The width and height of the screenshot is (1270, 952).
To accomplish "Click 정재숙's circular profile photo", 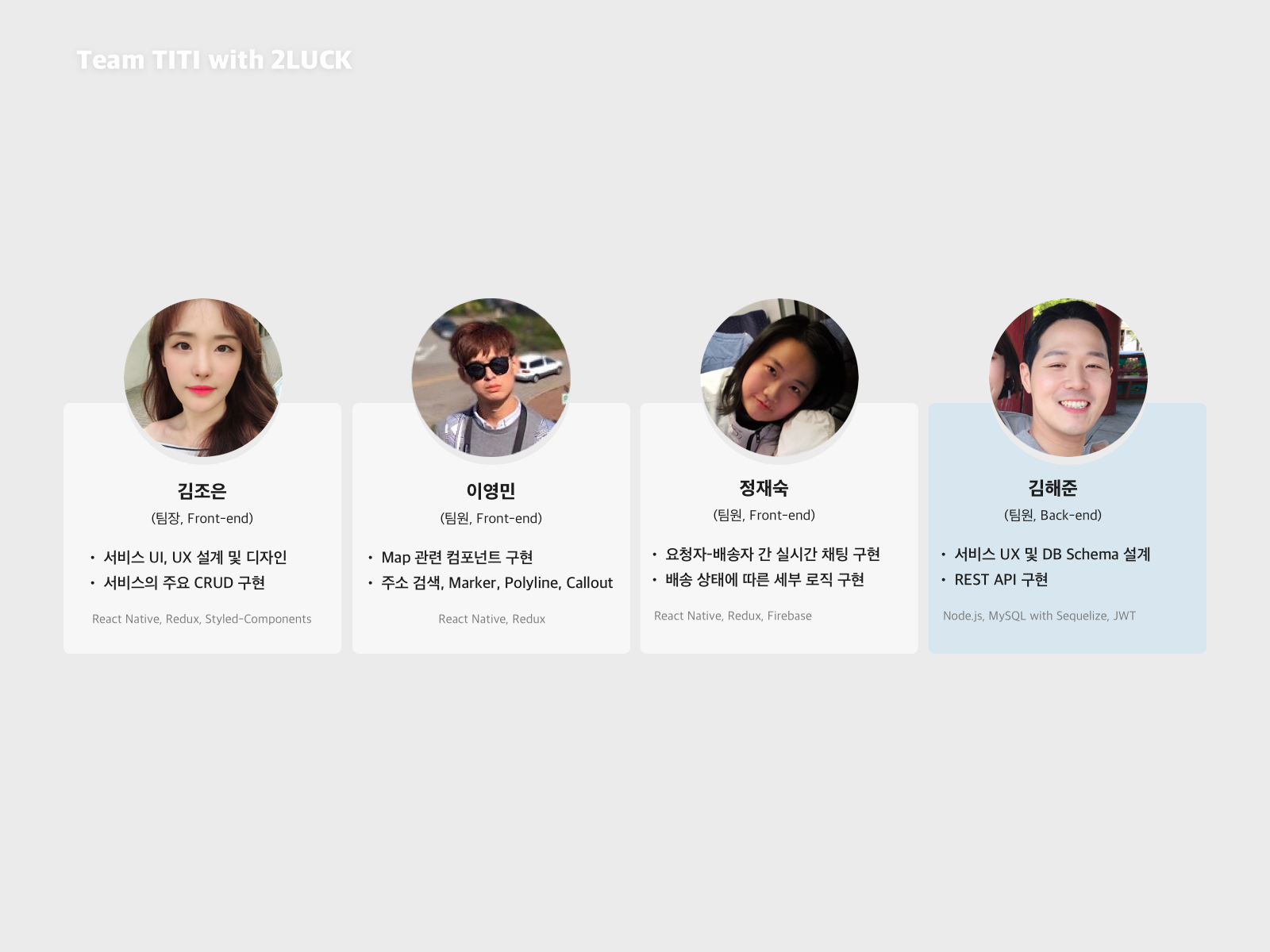I will (779, 378).
